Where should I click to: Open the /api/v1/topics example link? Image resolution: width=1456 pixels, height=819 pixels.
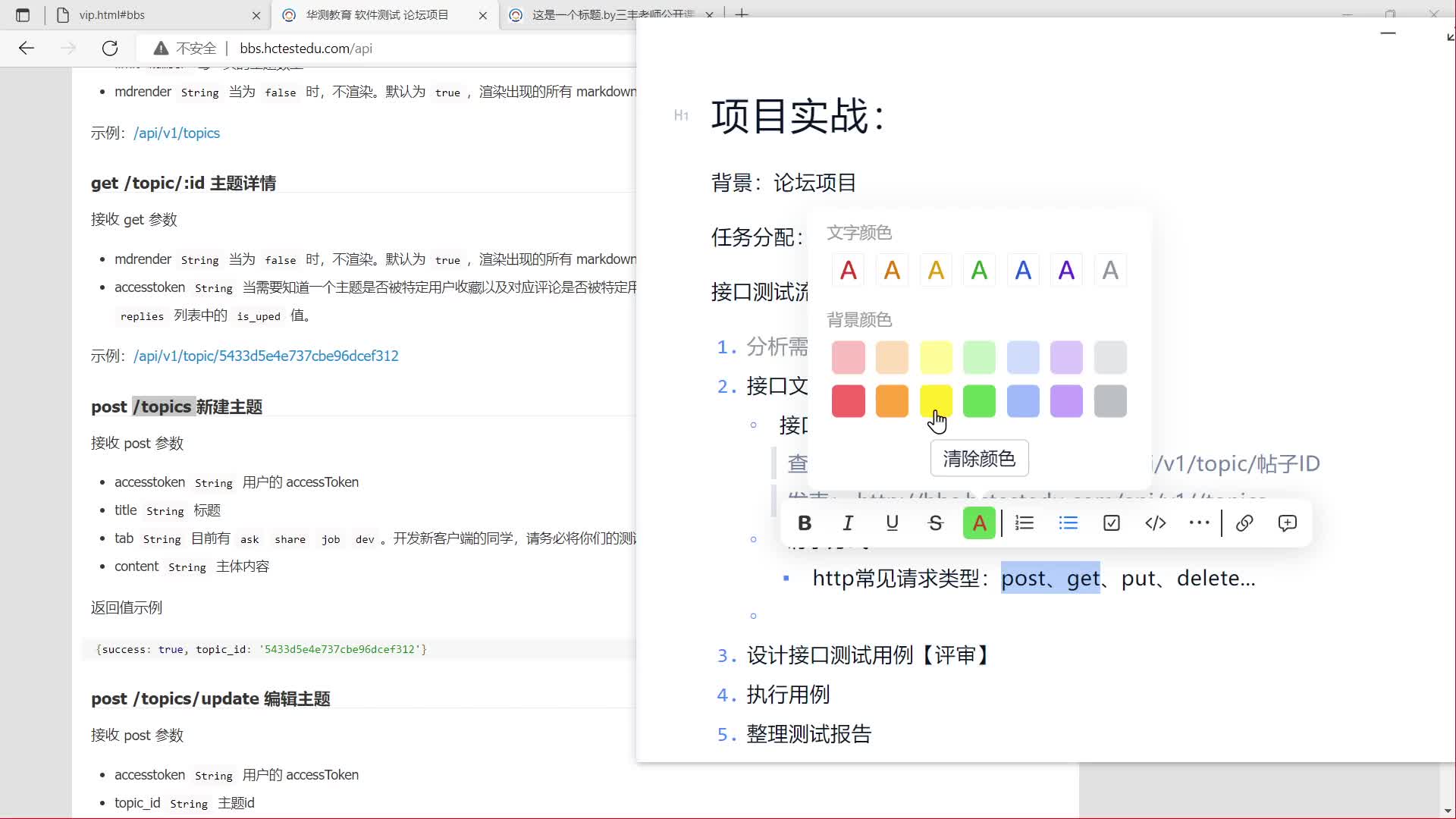pyautogui.click(x=177, y=133)
